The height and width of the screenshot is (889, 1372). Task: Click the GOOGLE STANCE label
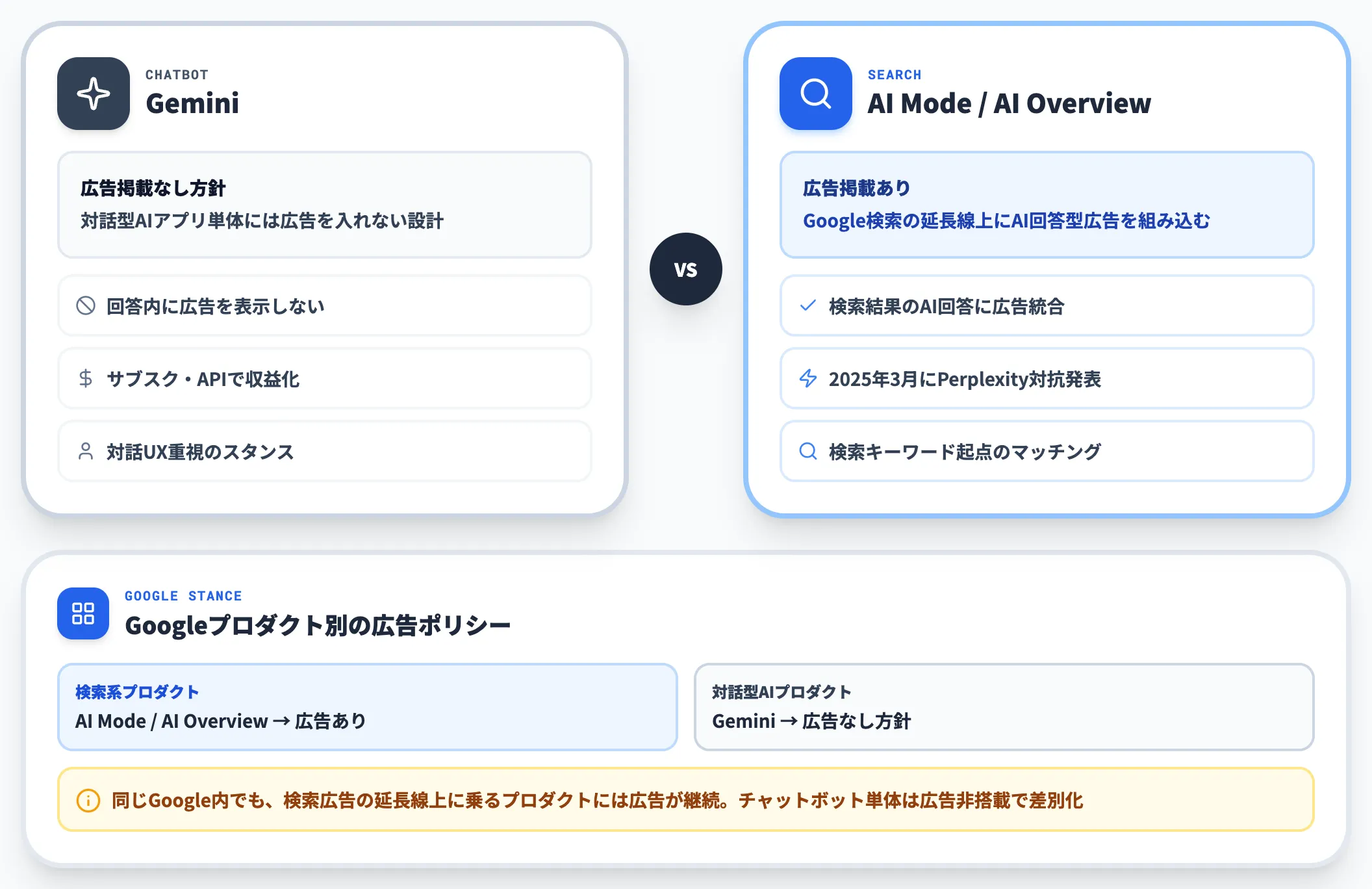pyautogui.click(x=183, y=596)
